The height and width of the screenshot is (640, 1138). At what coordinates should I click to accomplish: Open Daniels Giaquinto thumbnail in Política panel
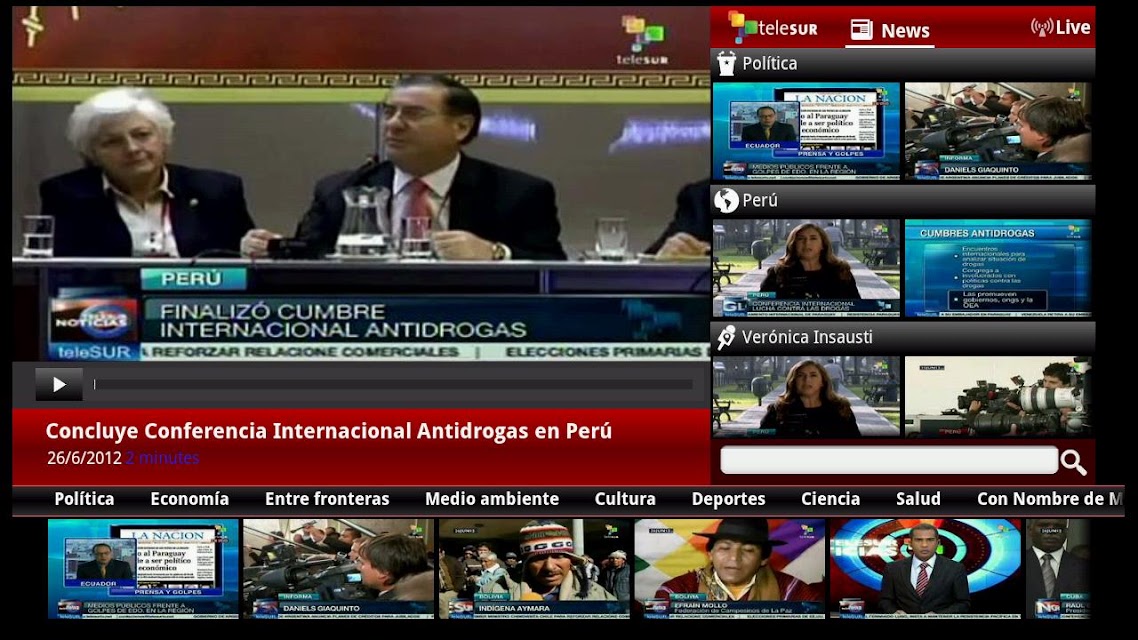click(998, 131)
